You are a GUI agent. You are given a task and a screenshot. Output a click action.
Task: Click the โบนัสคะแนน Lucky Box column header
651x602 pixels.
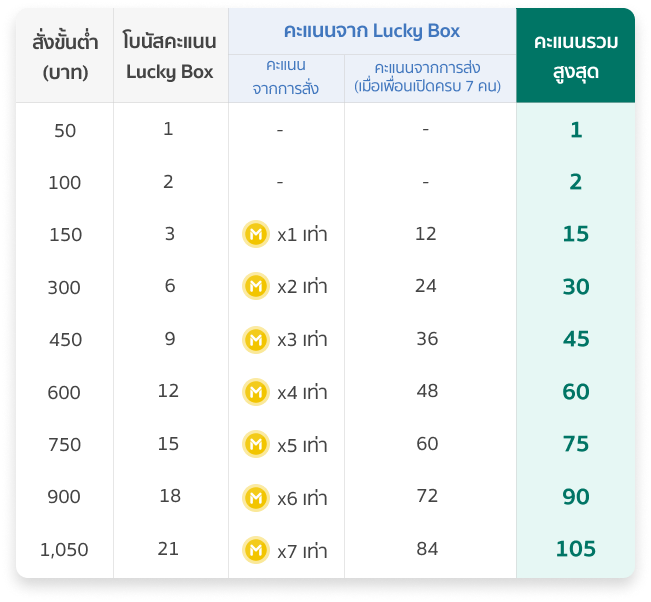[x=169, y=56]
